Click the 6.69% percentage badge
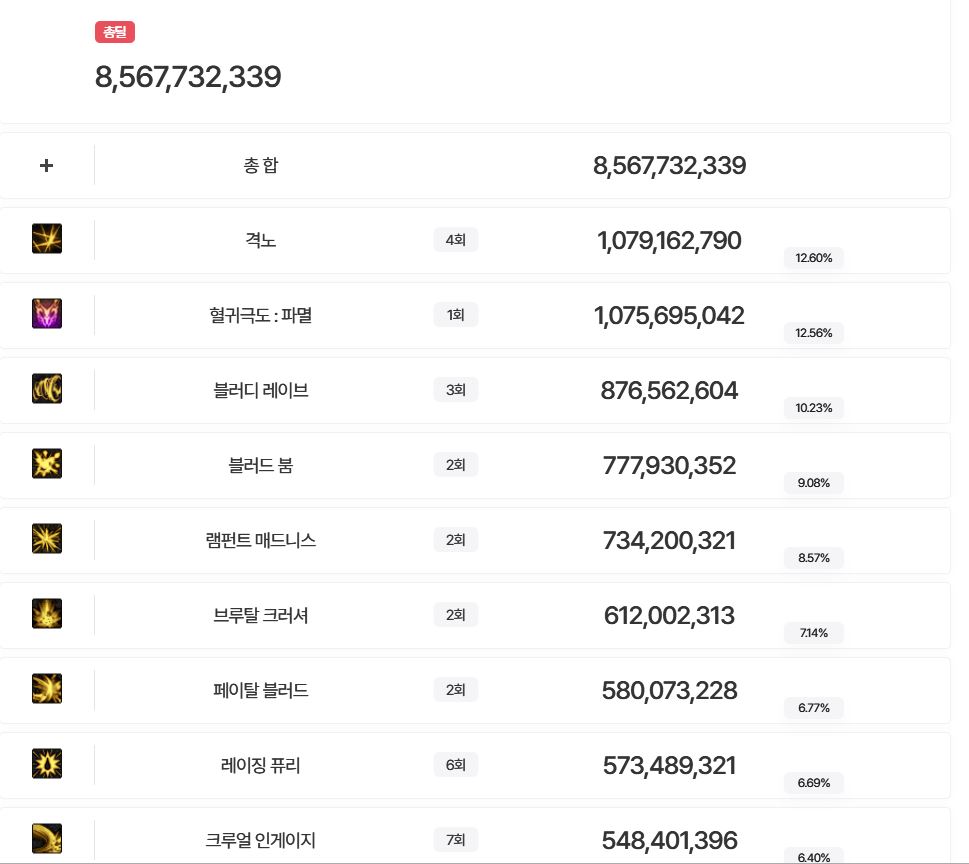This screenshot has height=864, width=969. tap(814, 783)
